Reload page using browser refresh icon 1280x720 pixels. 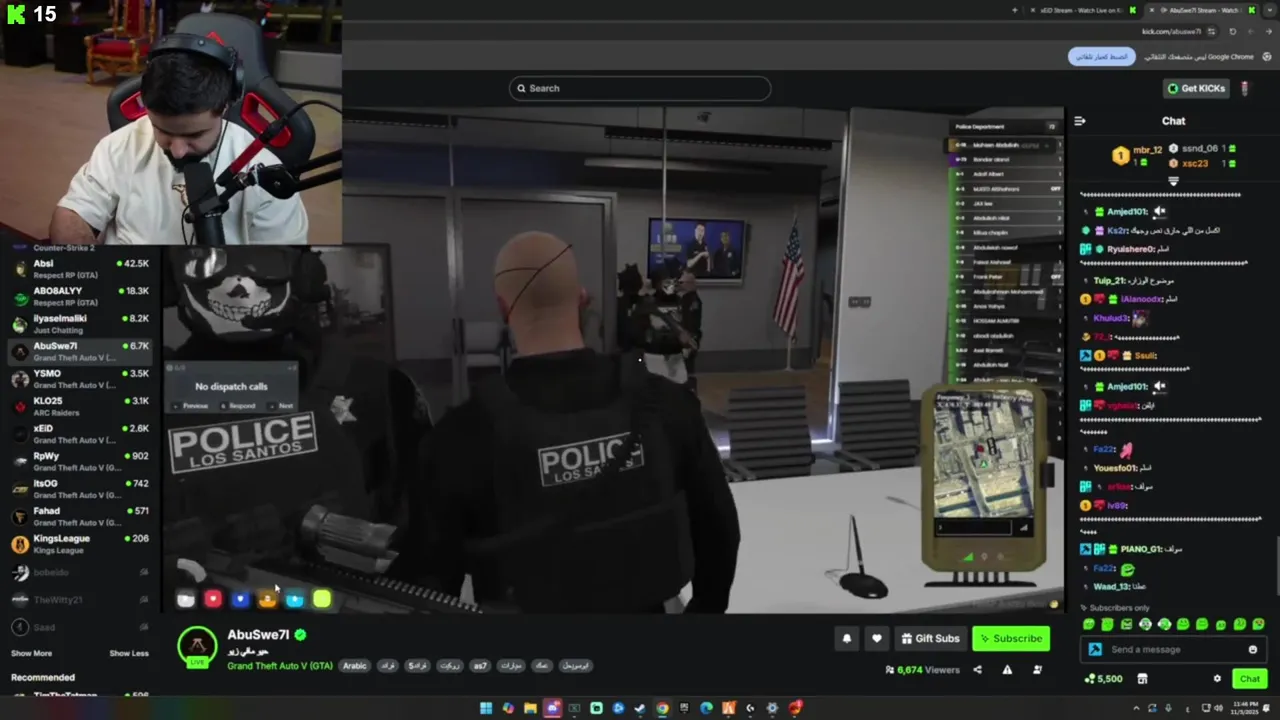[x=1232, y=32]
